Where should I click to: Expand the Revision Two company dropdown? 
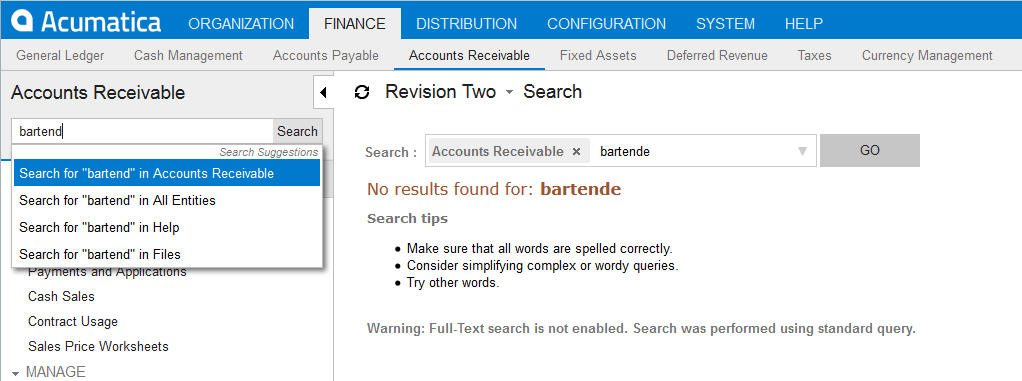coord(509,93)
